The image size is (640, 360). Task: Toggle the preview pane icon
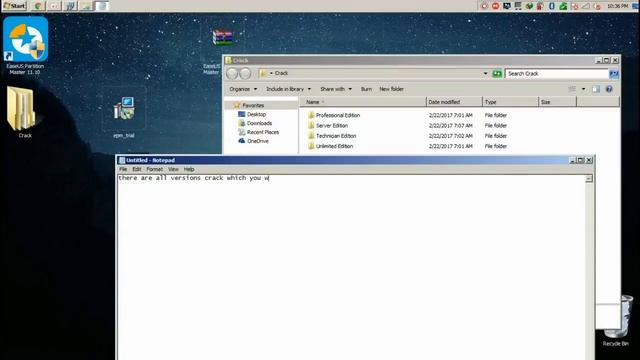click(x=596, y=89)
